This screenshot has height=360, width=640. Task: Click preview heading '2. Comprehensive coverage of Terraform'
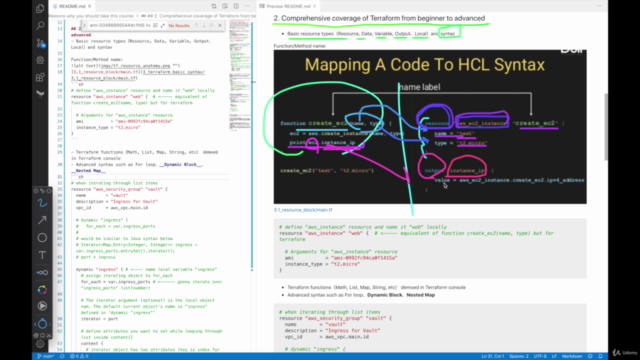[379, 18]
